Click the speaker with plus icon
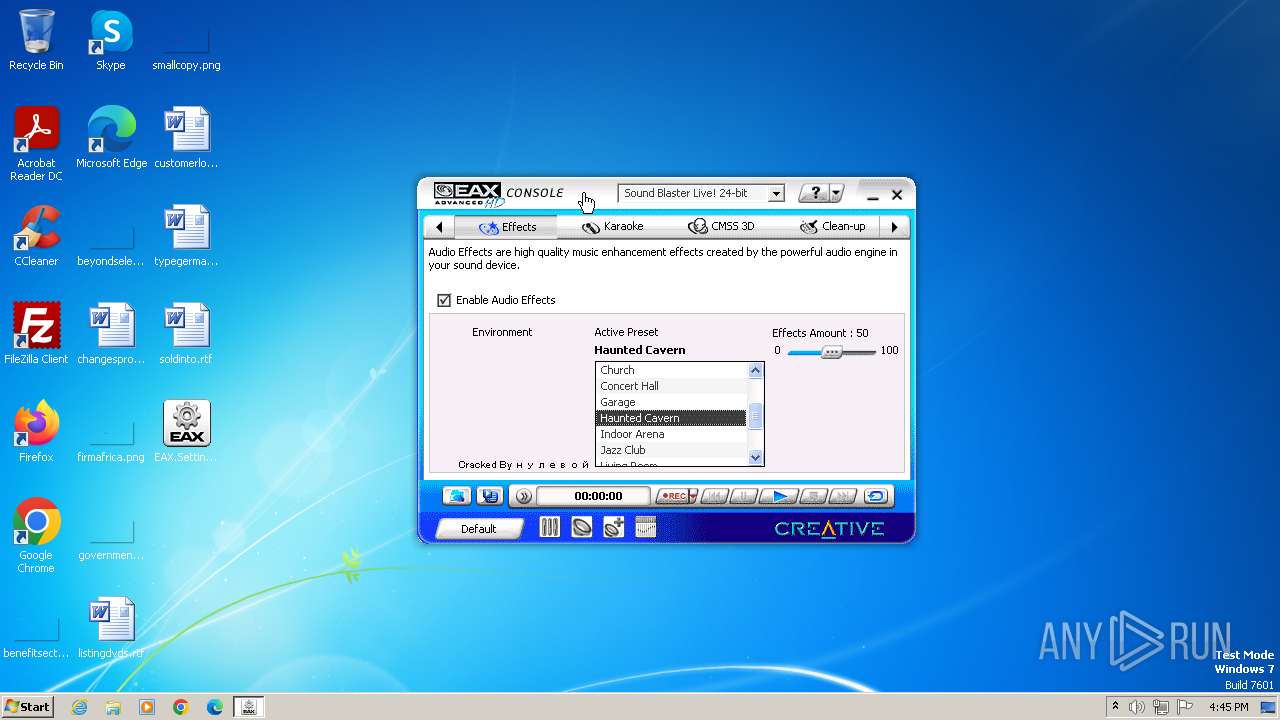1280x720 pixels. tap(614, 528)
